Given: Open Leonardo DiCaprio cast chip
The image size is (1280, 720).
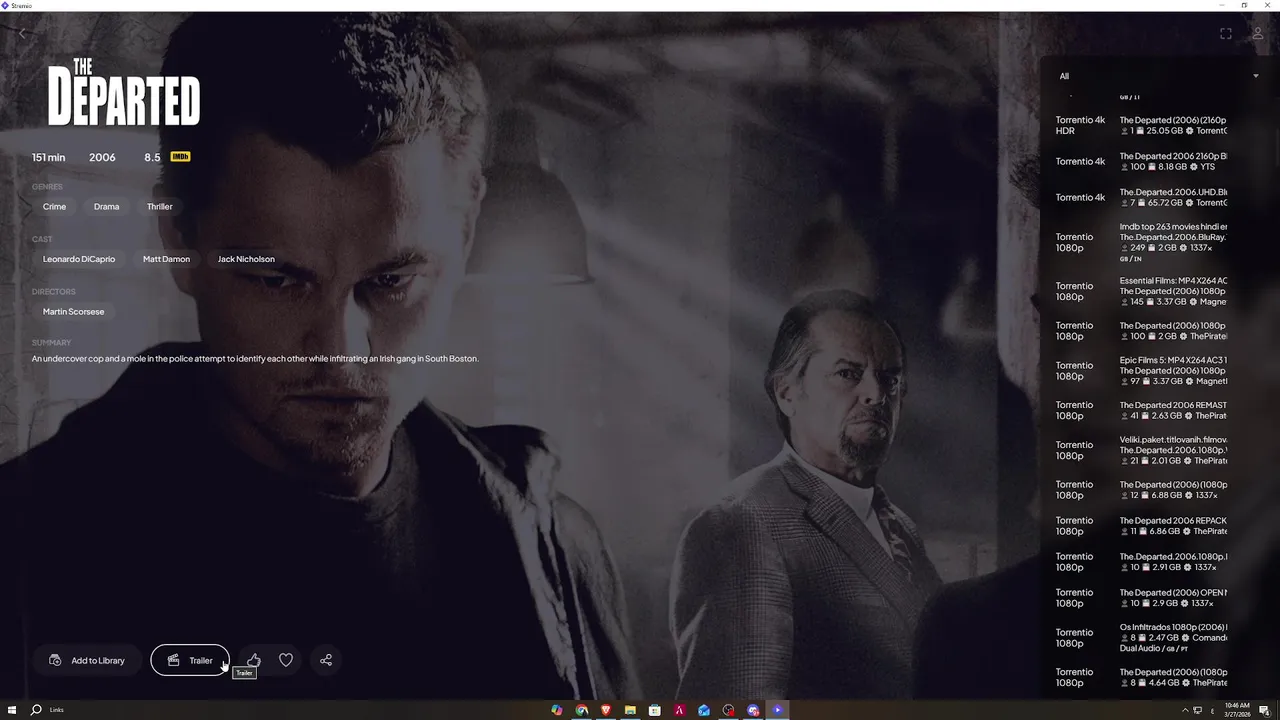Looking at the screenshot, I should (79, 259).
